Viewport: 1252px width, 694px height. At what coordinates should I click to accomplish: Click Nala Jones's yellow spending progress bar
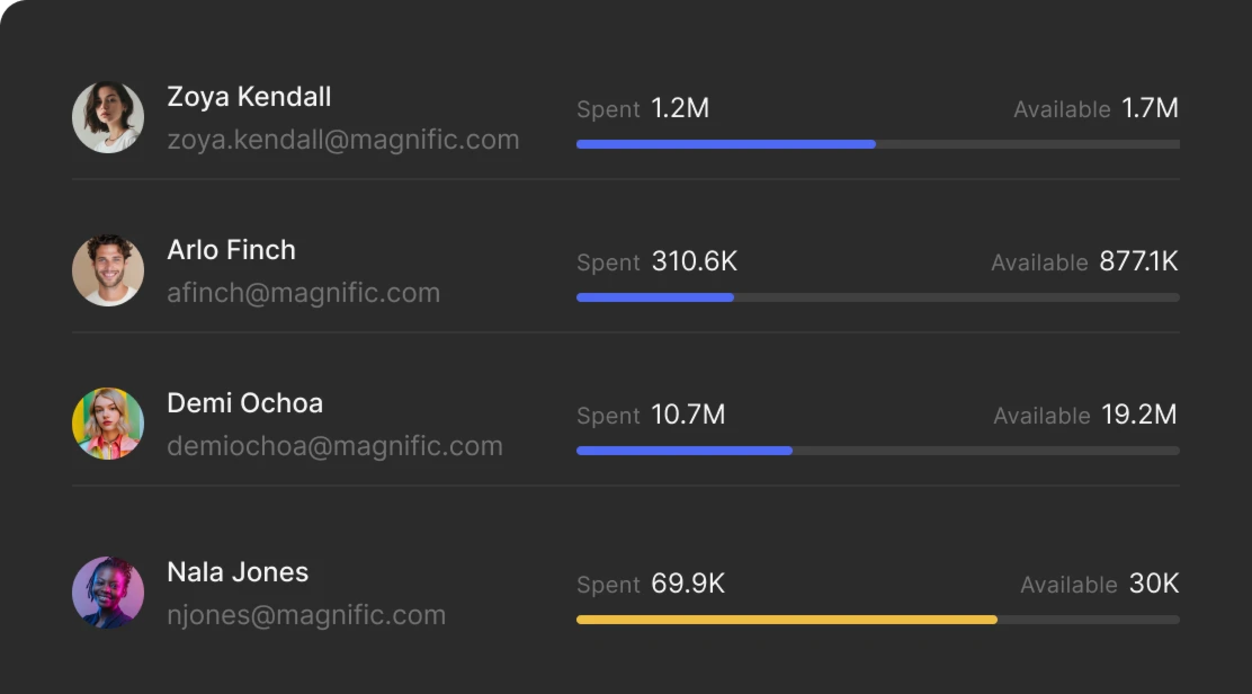[x=786, y=620]
